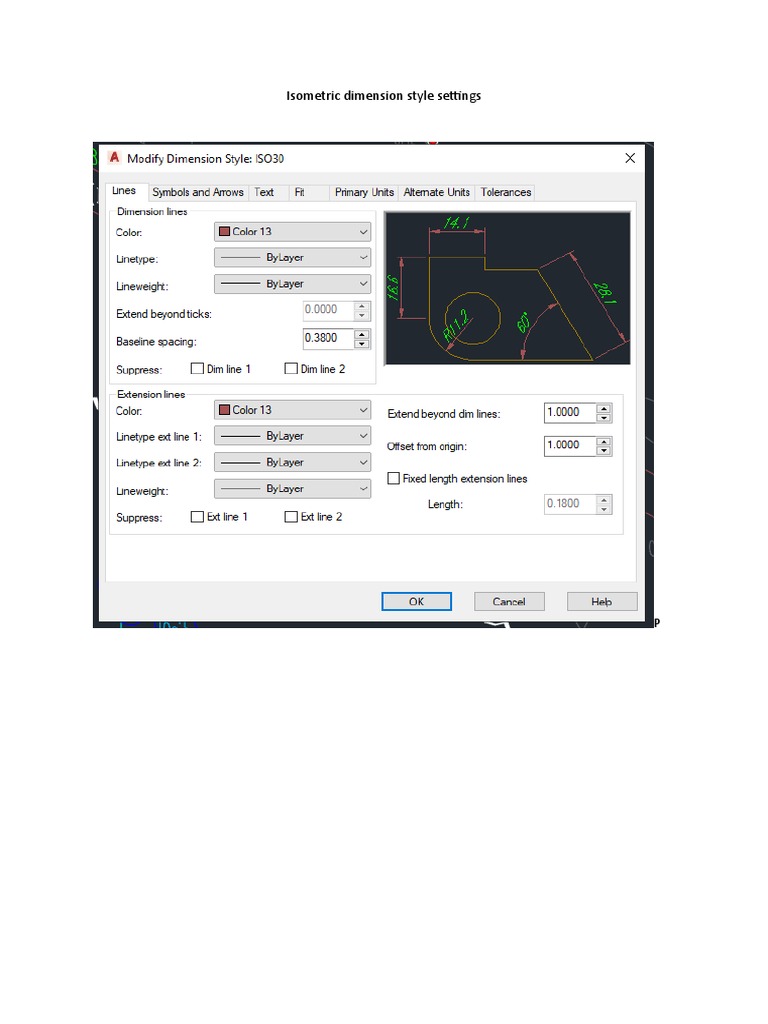The image size is (768, 1024).
Task: Toggle Suppress Ext line 2 checkbox
Action: (291, 517)
